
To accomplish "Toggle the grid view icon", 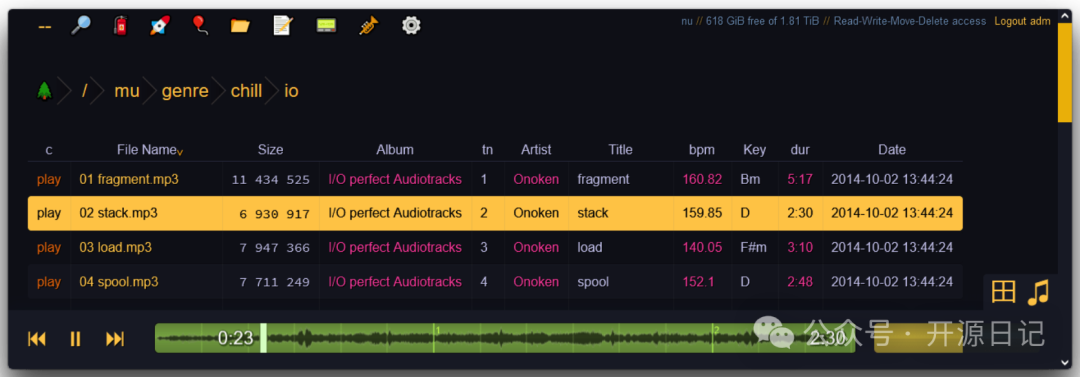I will [x=1004, y=292].
